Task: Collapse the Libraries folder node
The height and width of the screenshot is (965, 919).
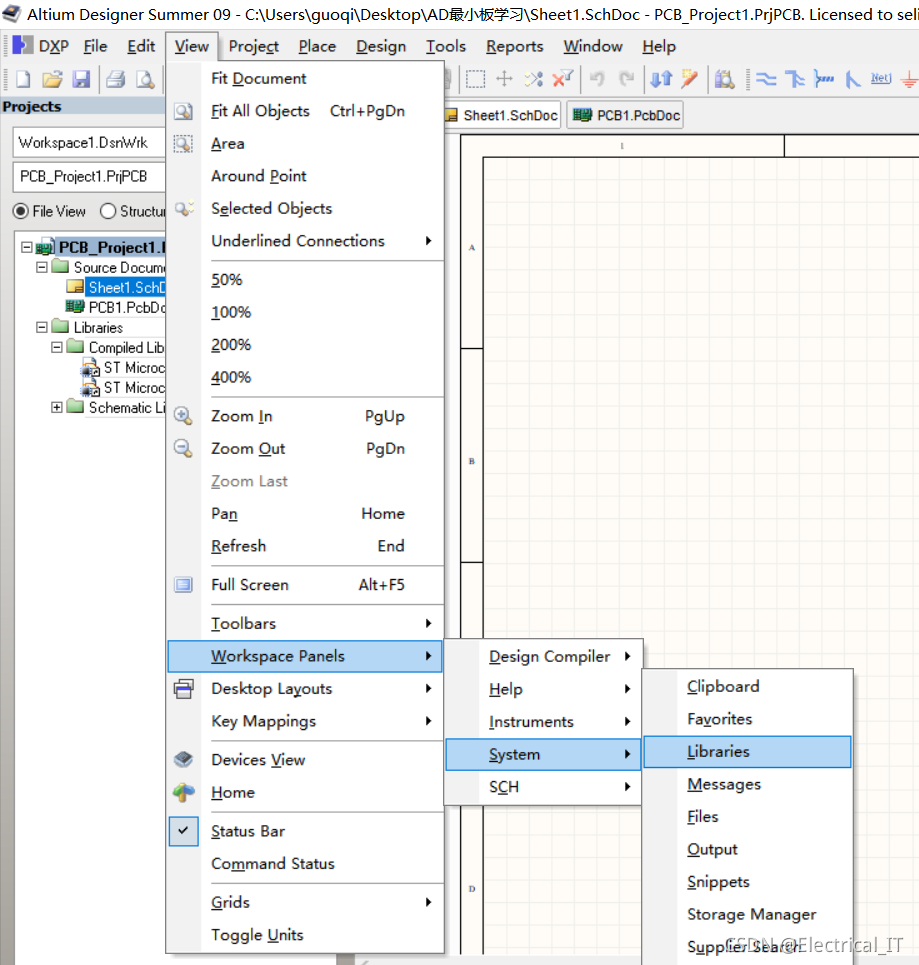Action: 42,327
